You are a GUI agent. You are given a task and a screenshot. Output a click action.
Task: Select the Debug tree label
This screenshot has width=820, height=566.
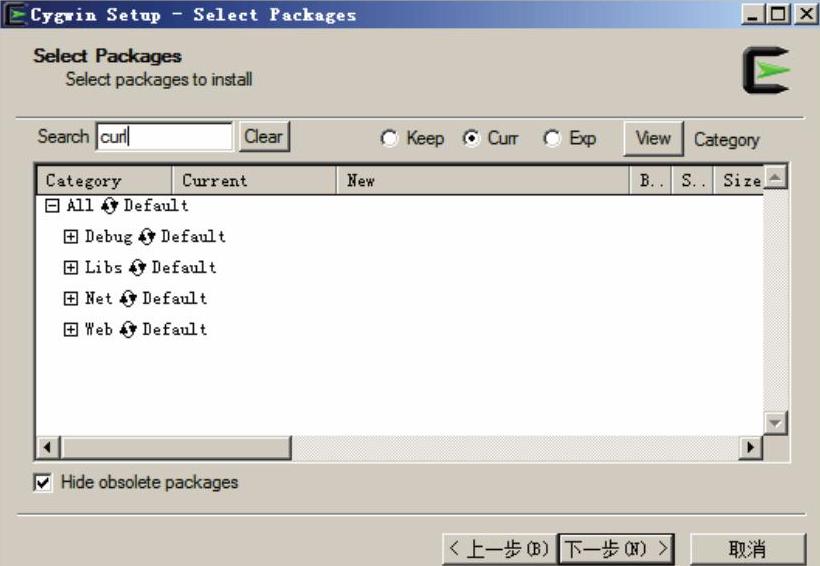point(109,236)
